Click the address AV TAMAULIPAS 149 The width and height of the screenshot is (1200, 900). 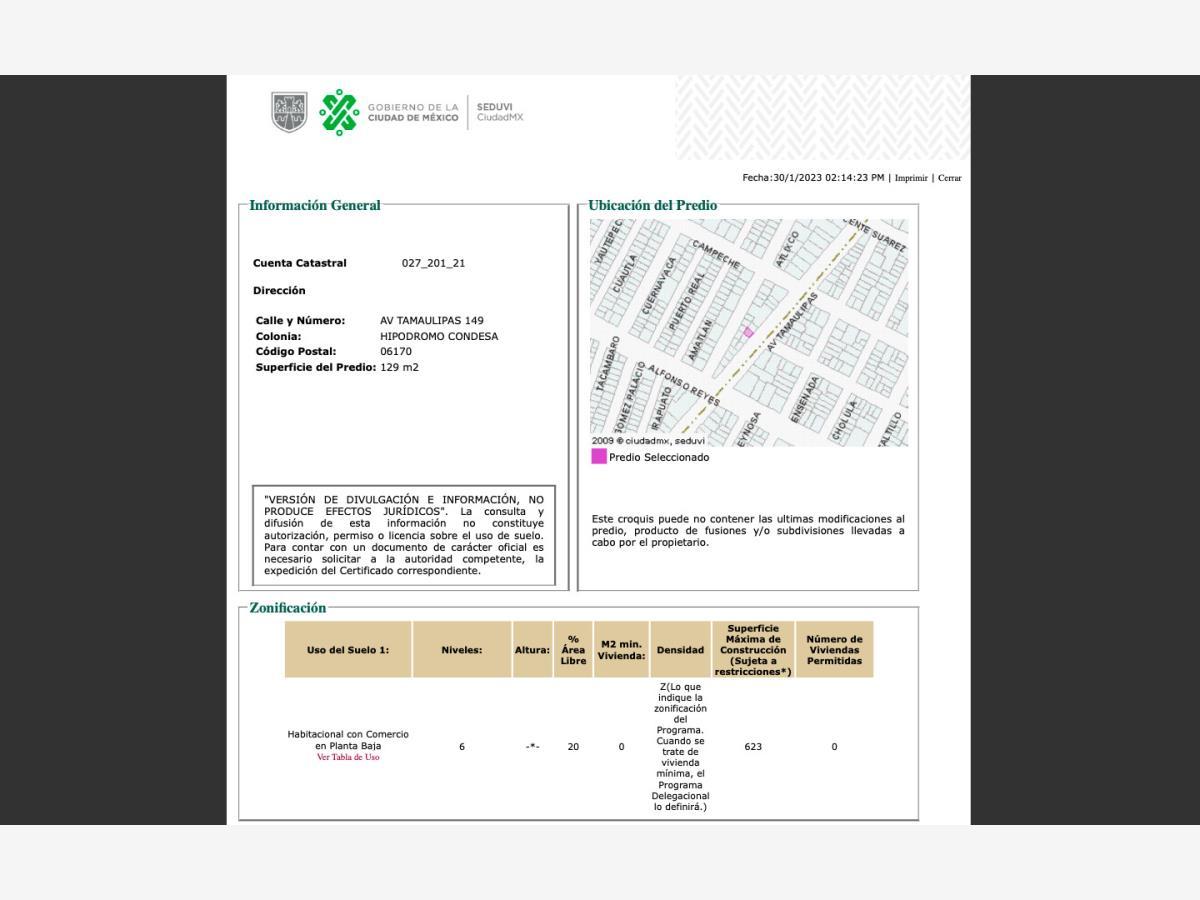pos(431,321)
